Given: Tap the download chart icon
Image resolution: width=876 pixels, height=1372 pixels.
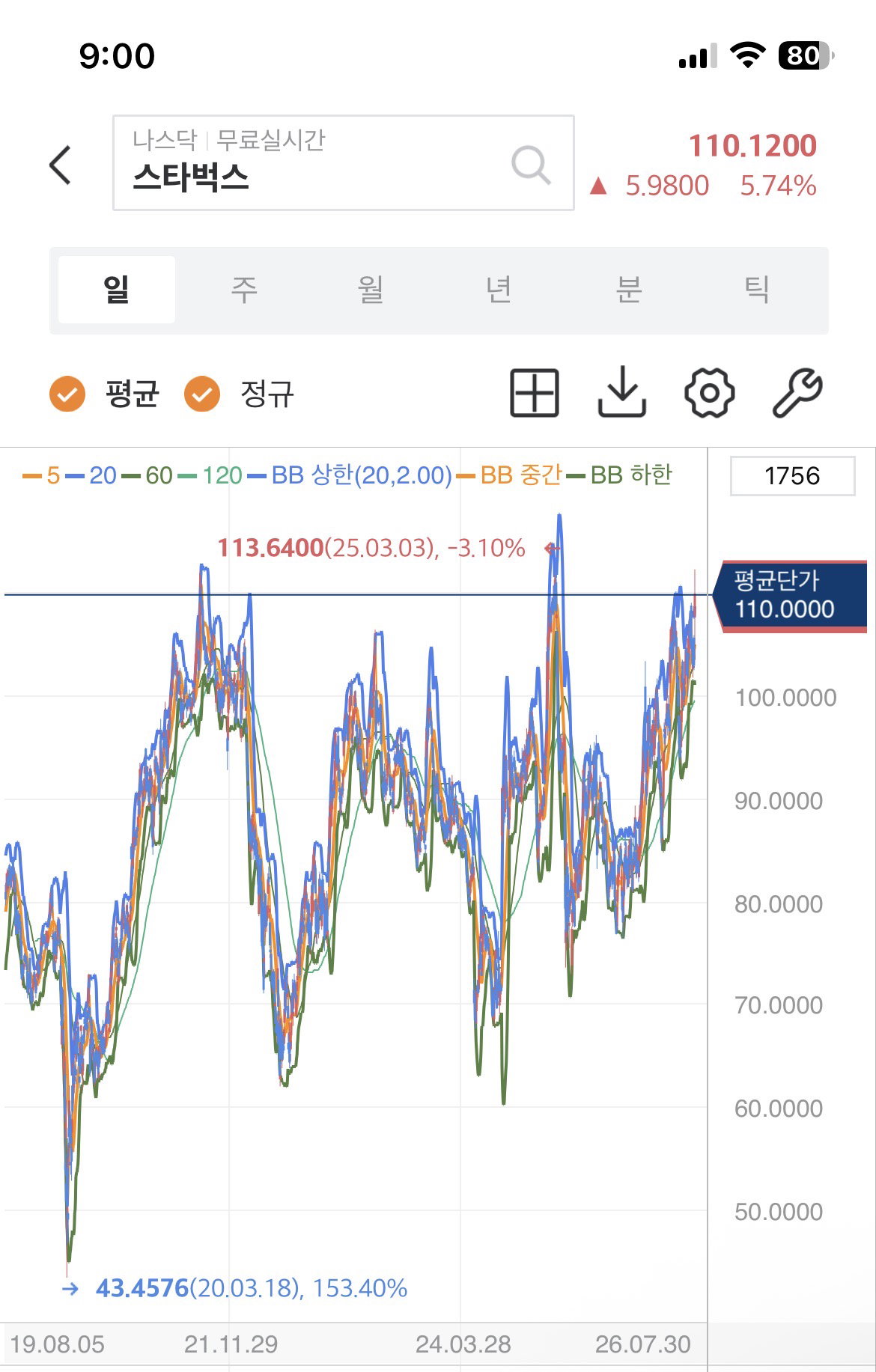Looking at the screenshot, I should [622, 392].
